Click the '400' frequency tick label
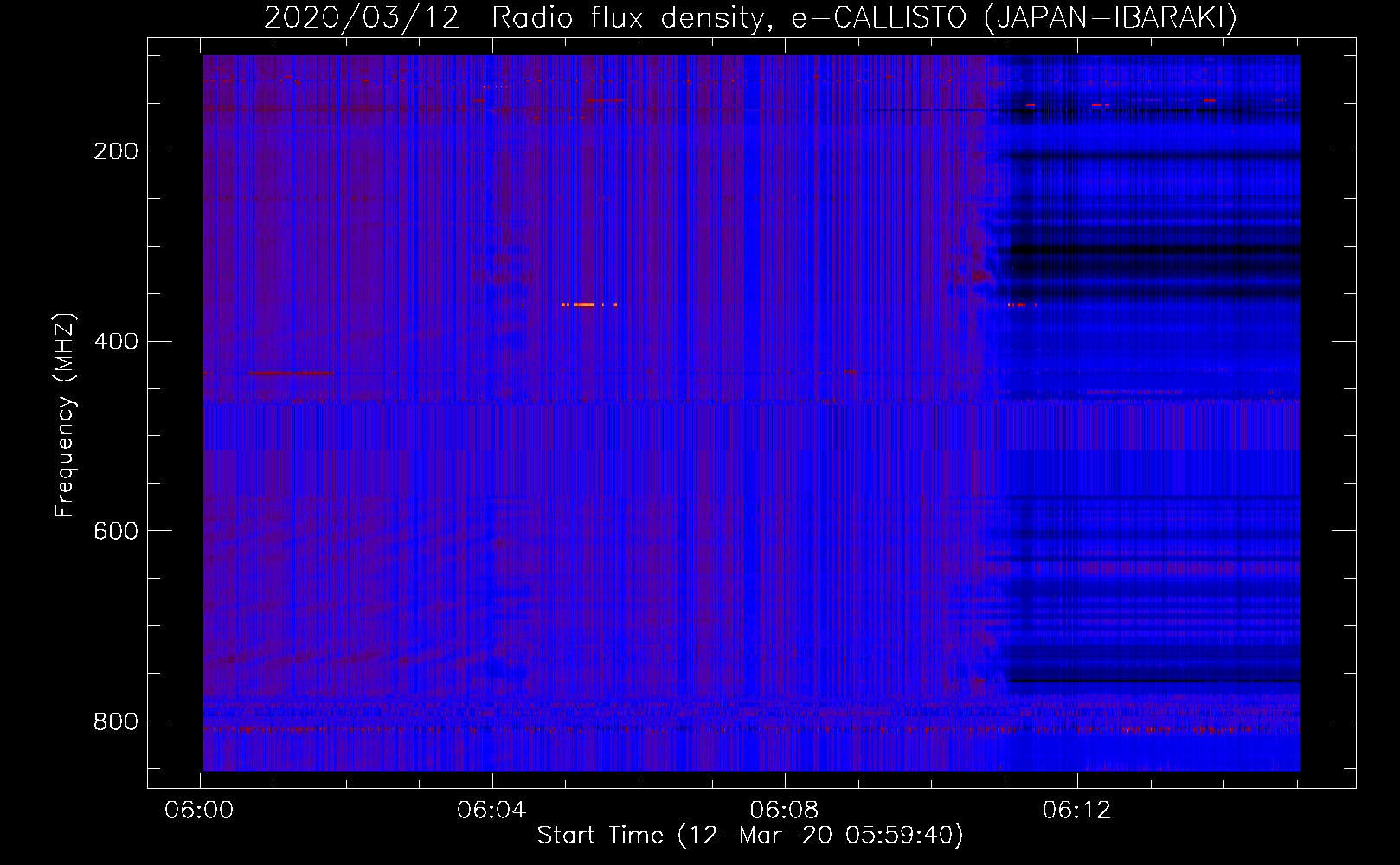This screenshot has height=865, width=1400. coord(116,341)
